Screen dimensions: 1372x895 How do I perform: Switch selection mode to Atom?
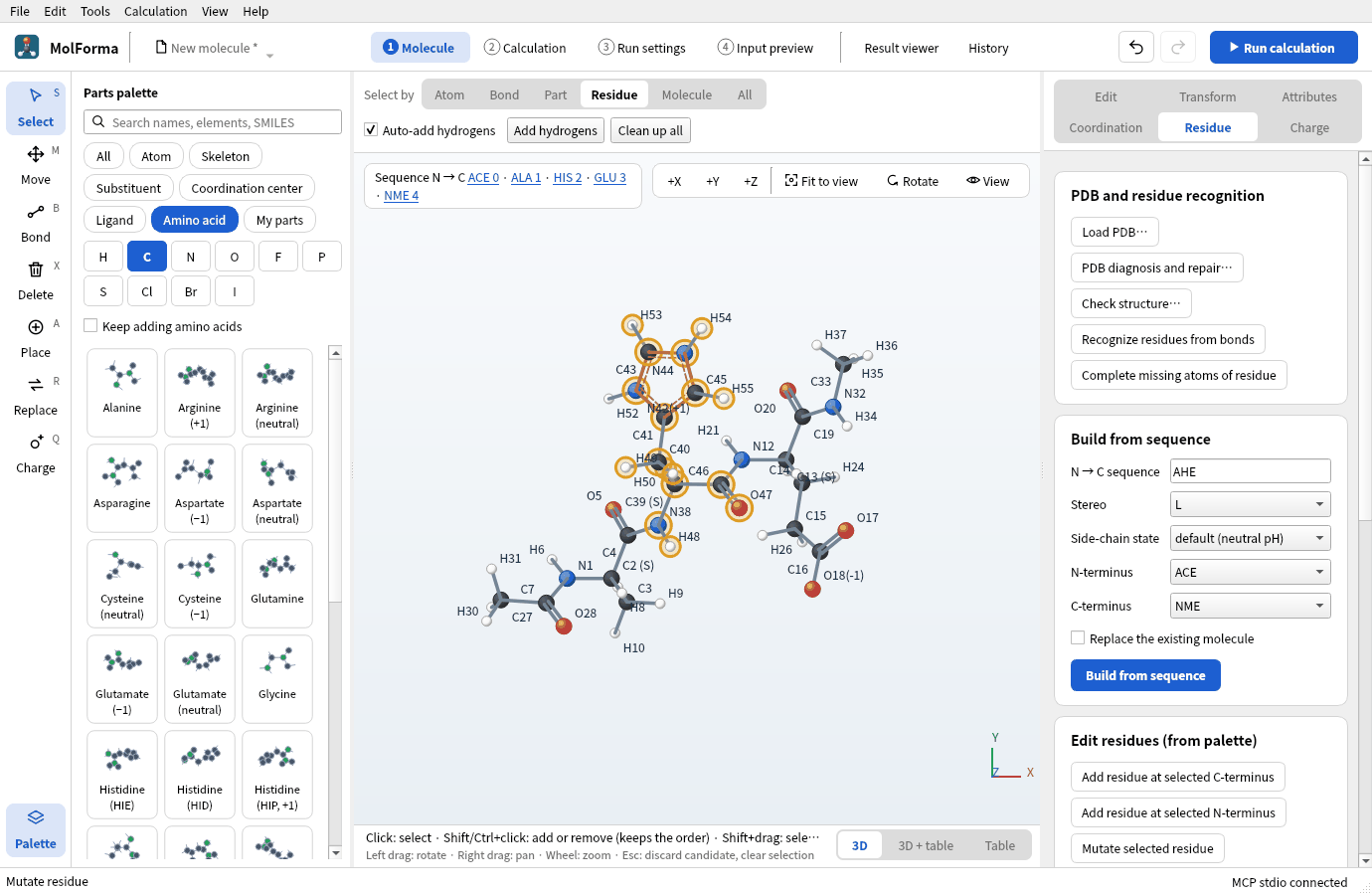click(x=449, y=94)
